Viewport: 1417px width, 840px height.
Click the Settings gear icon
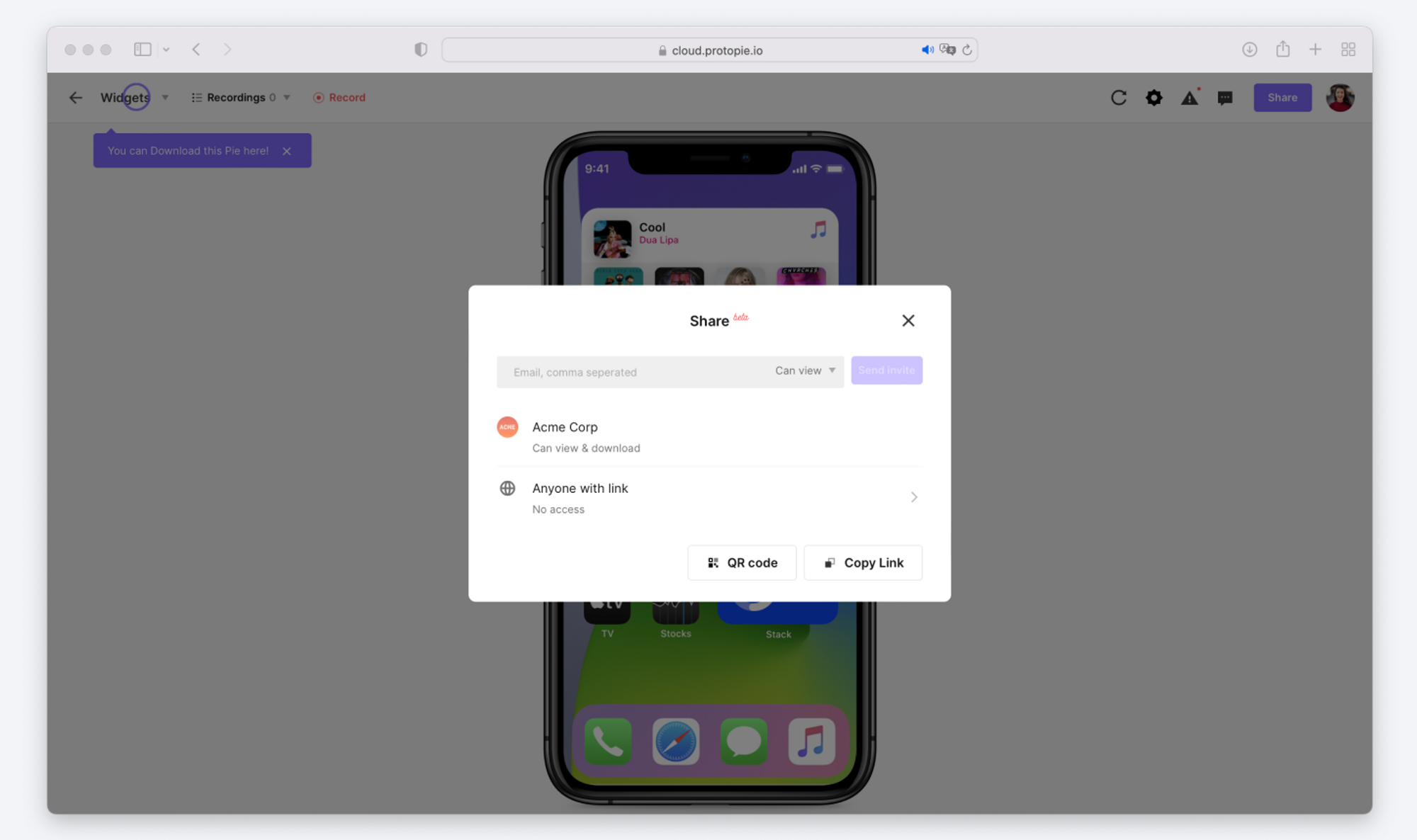1154,97
